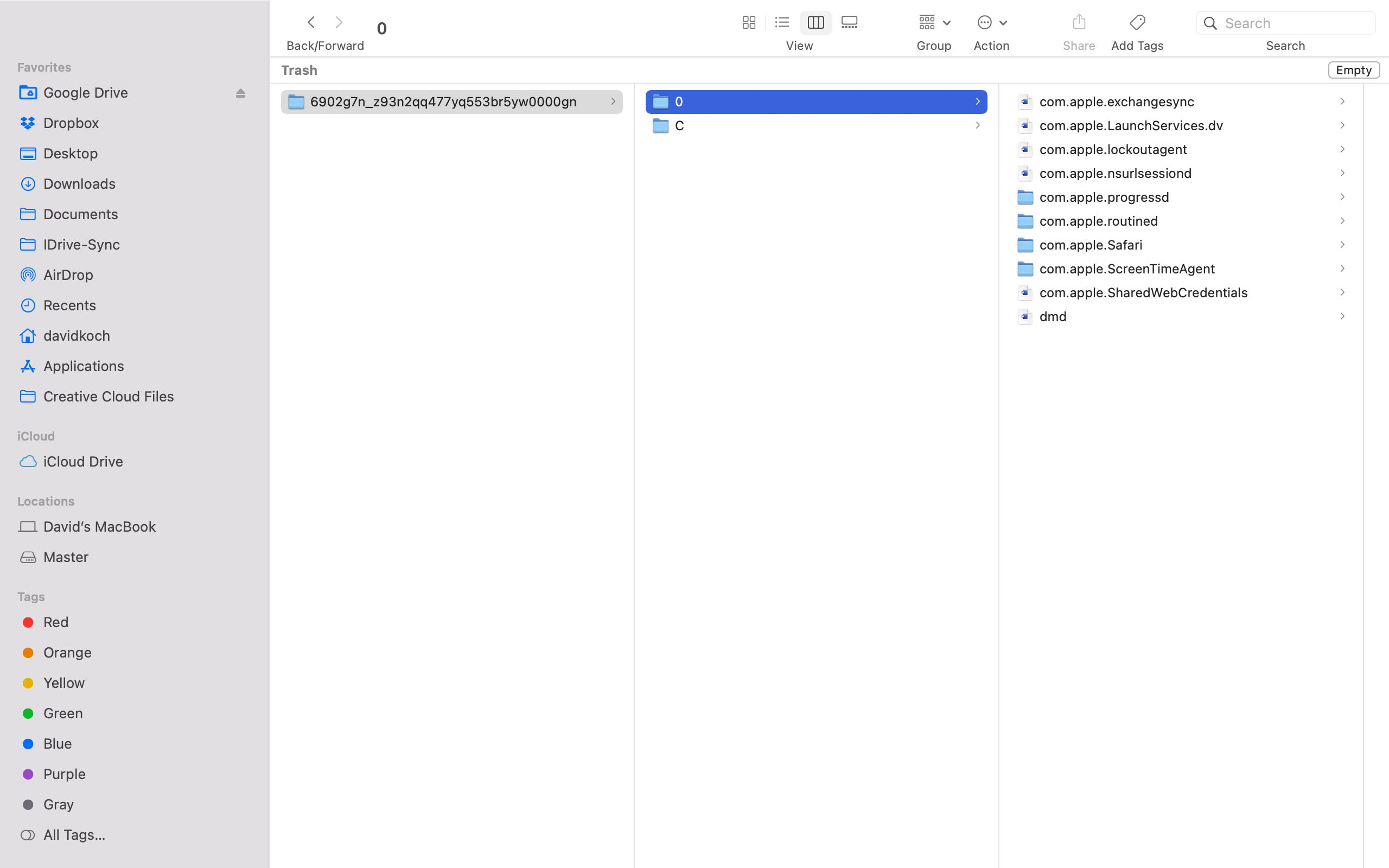Viewport: 1389px width, 868px height.
Task: Open iCloud Drive in sidebar
Action: coord(83,462)
